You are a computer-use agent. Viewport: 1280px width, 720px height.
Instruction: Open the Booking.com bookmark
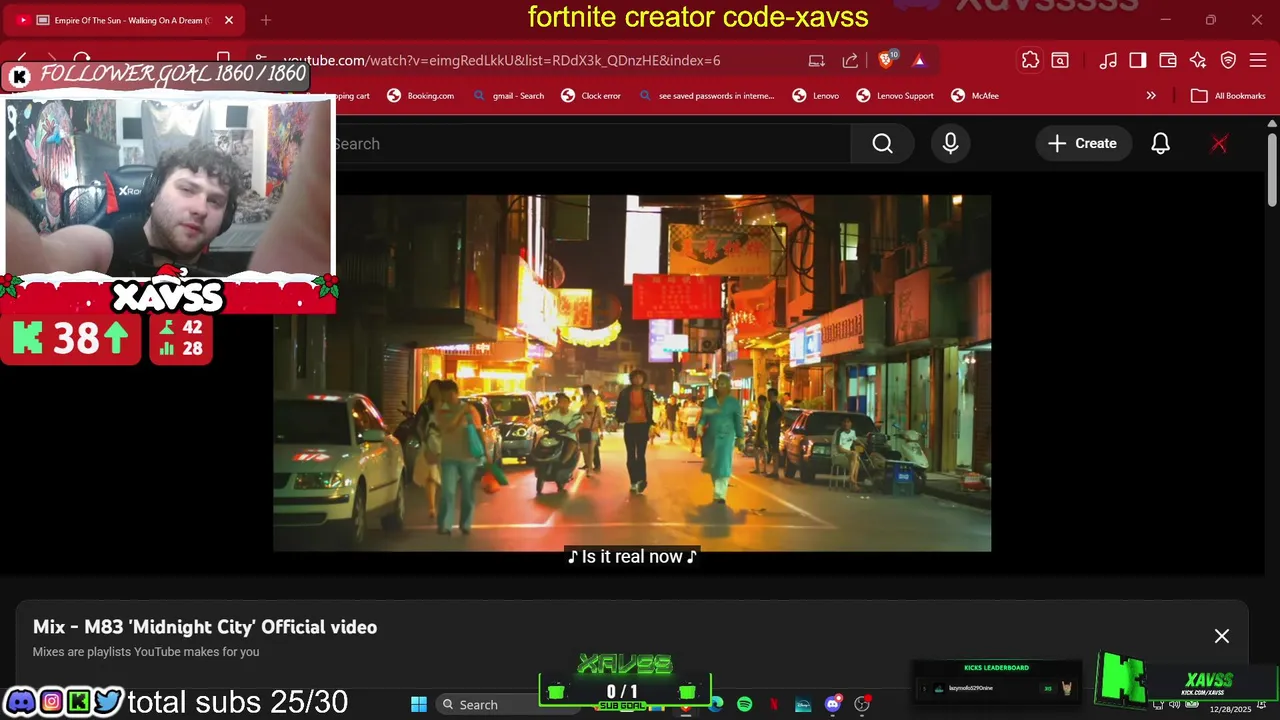point(421,96)
